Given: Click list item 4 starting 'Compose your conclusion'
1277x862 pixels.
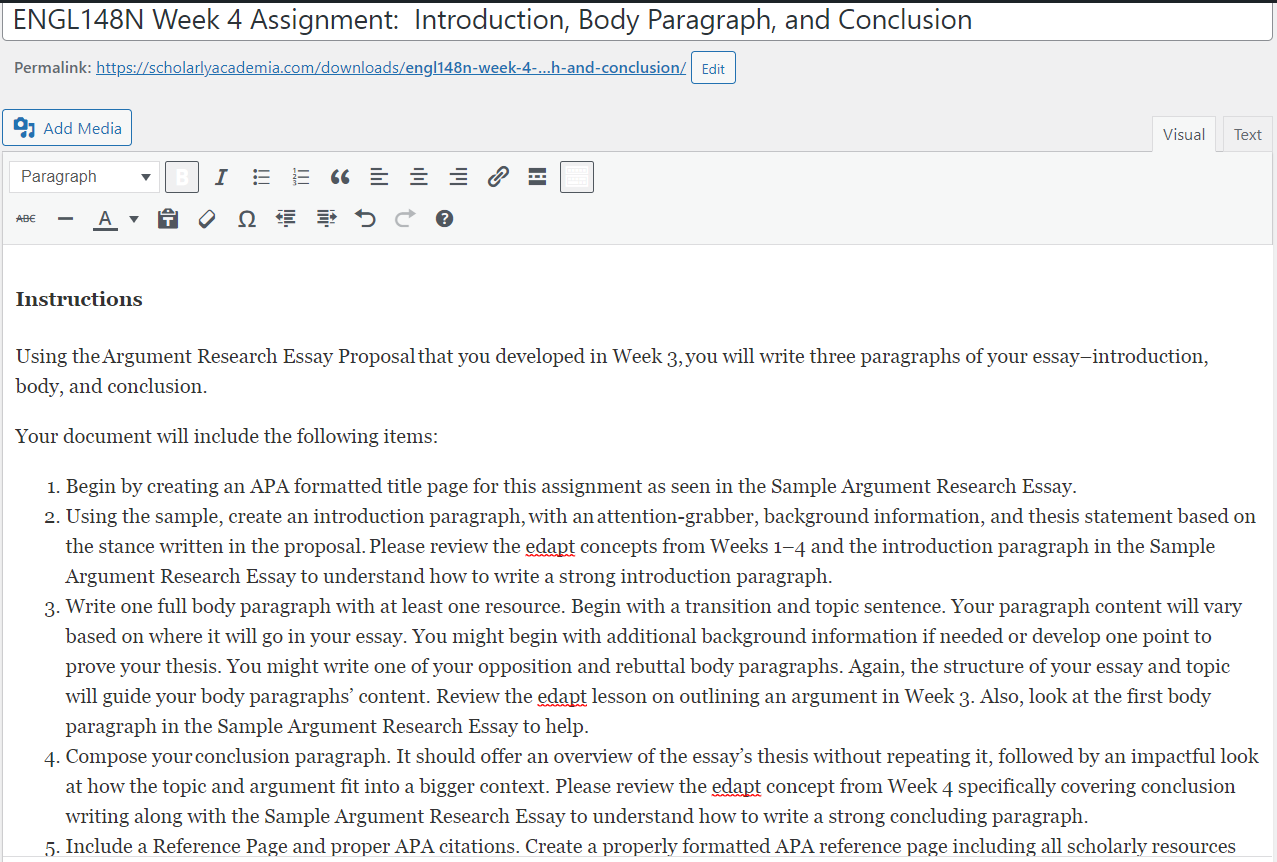Looking at the screenshot, I should tap(662, 786).
